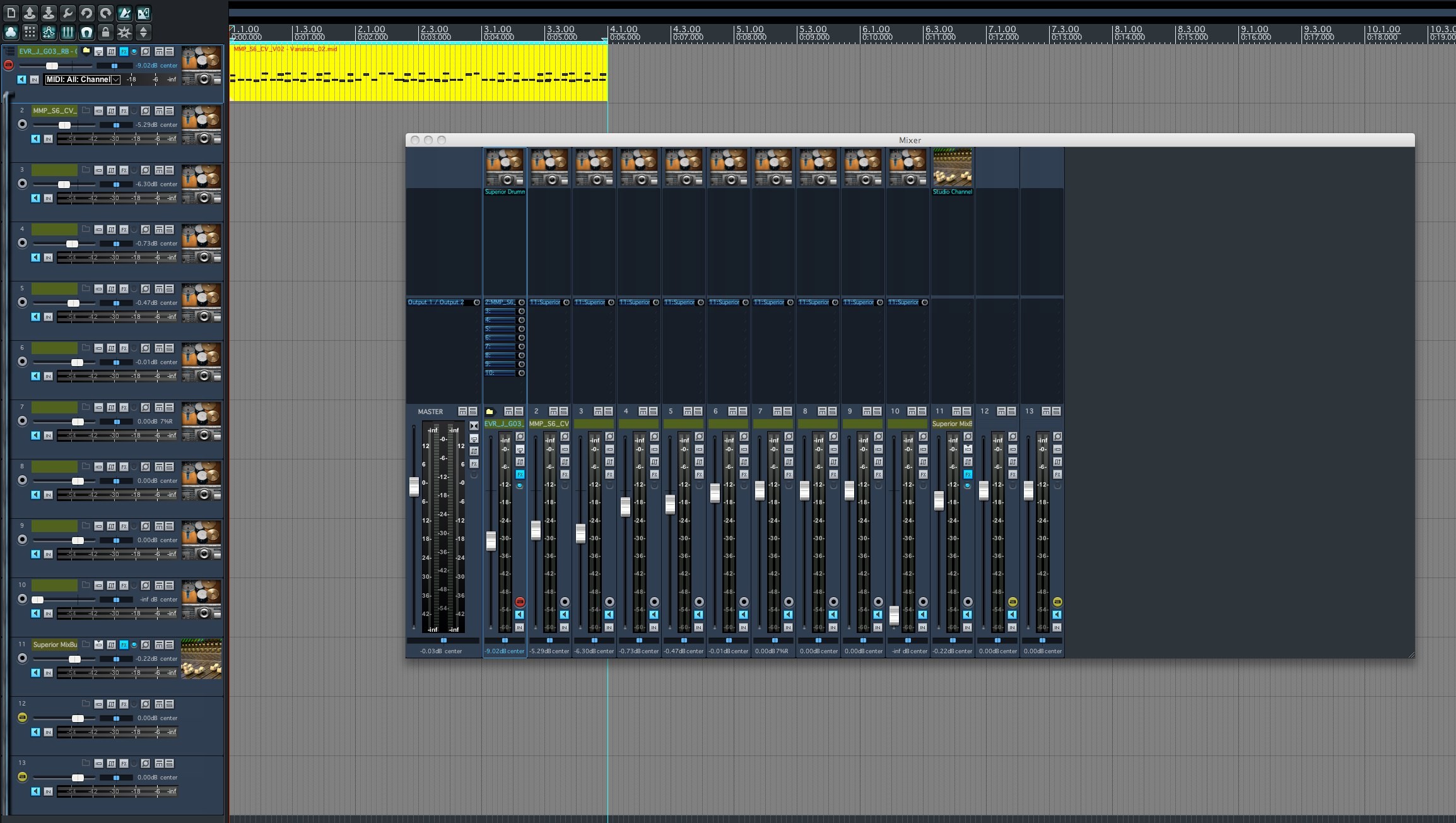Toggle the padlock locking toolbar button
The height and width of the screenshot is (823, 1456).
click(105, 32)
